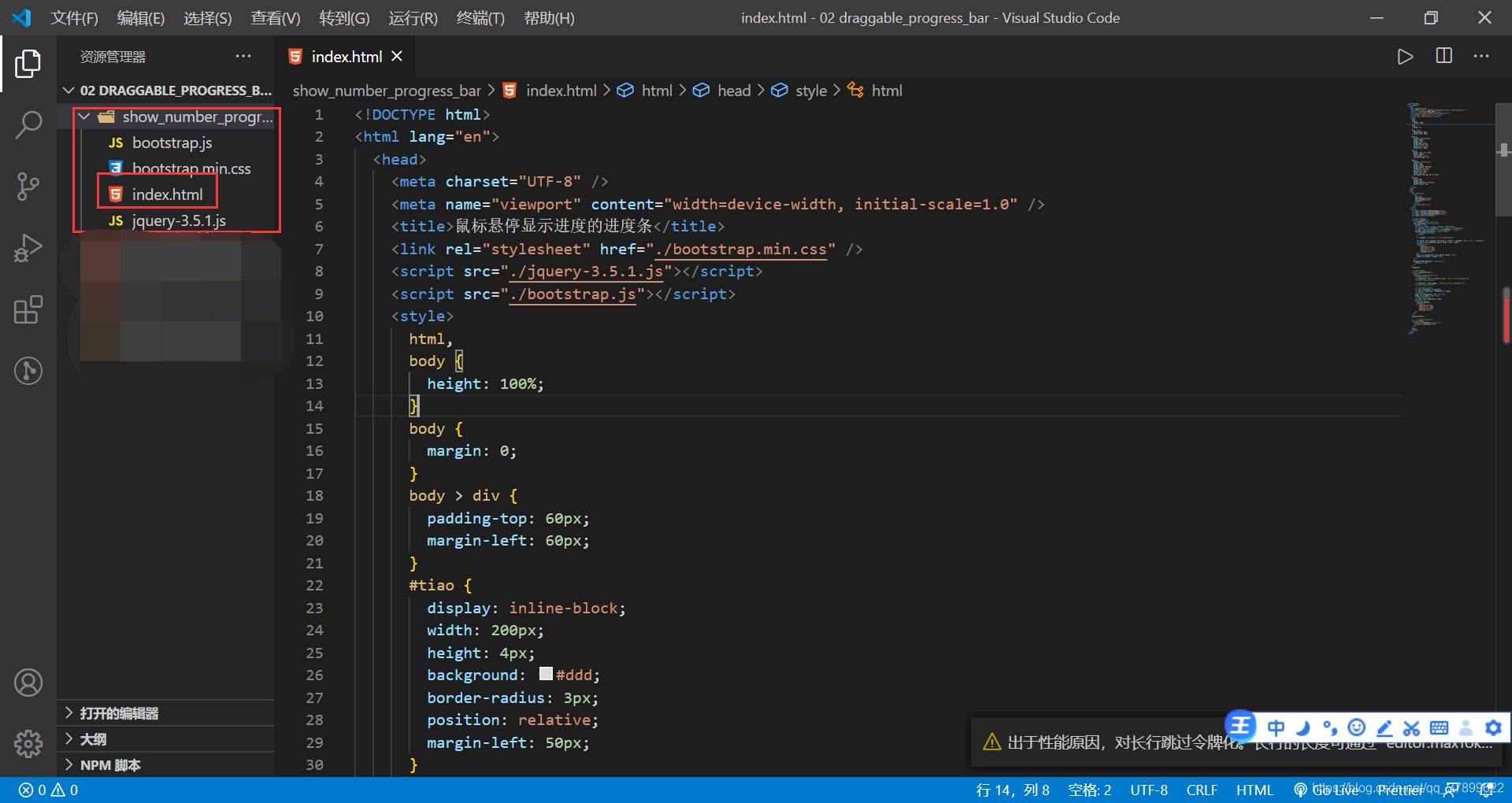The width and height of the screenshot is (1512, 803).
Task: Click the Prettier status bar item
Action: pyautogui.click(x=1400, y=790)
